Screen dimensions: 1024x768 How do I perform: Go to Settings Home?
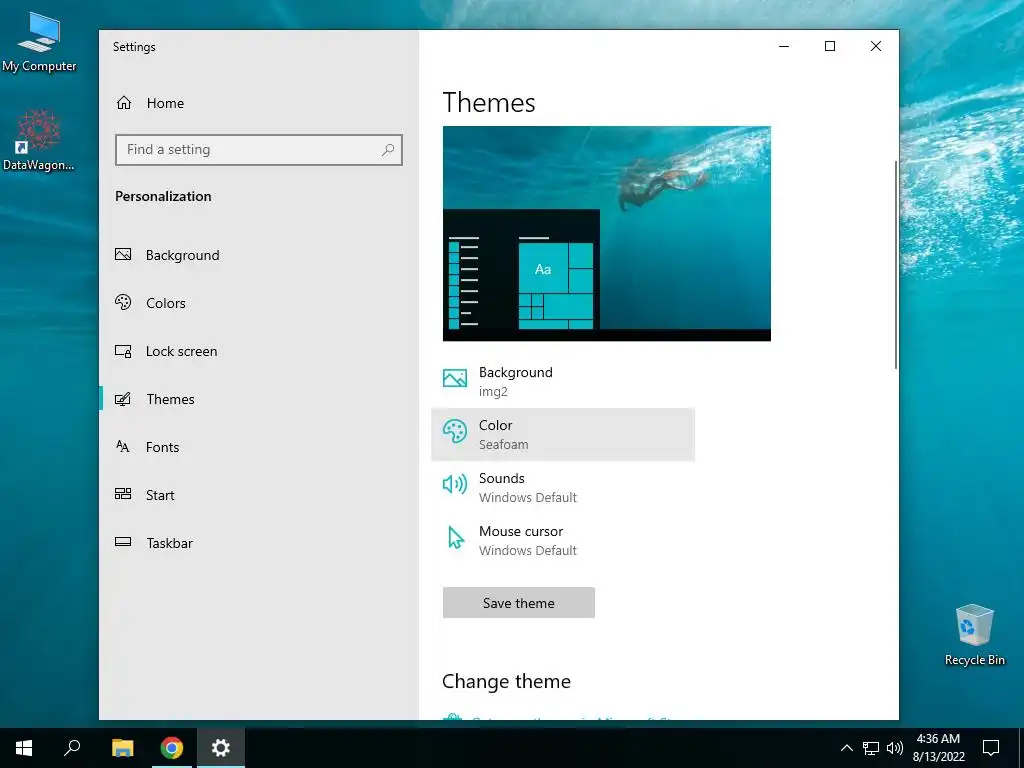click(150, 103)
